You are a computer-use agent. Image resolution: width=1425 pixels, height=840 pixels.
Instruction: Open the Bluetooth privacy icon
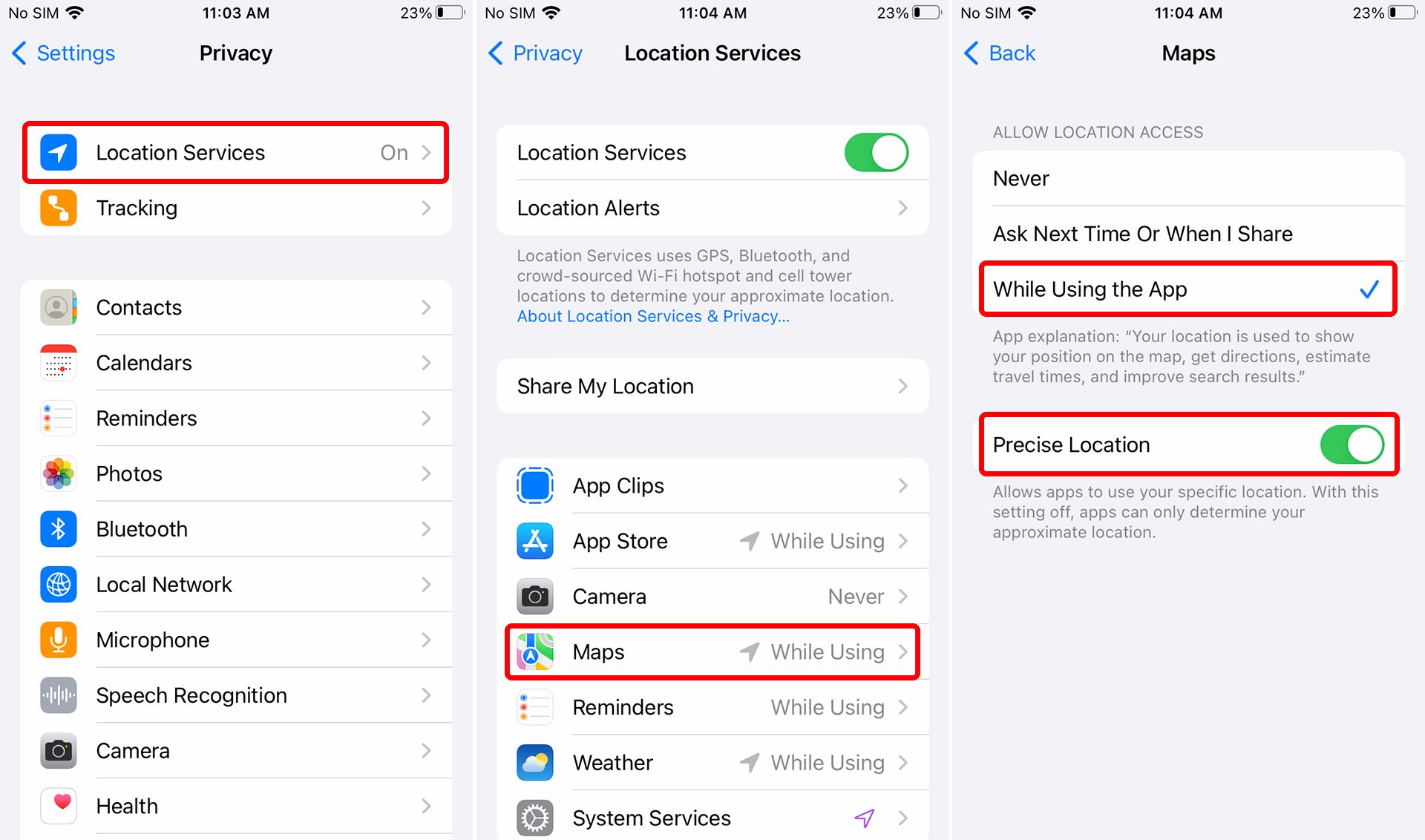pos(59,529)
